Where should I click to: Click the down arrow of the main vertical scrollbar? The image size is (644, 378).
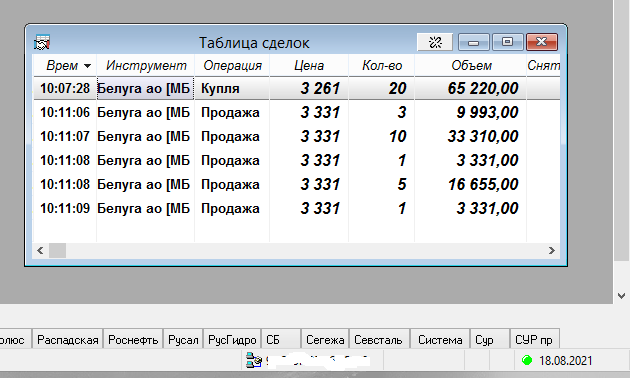(621, 295)
